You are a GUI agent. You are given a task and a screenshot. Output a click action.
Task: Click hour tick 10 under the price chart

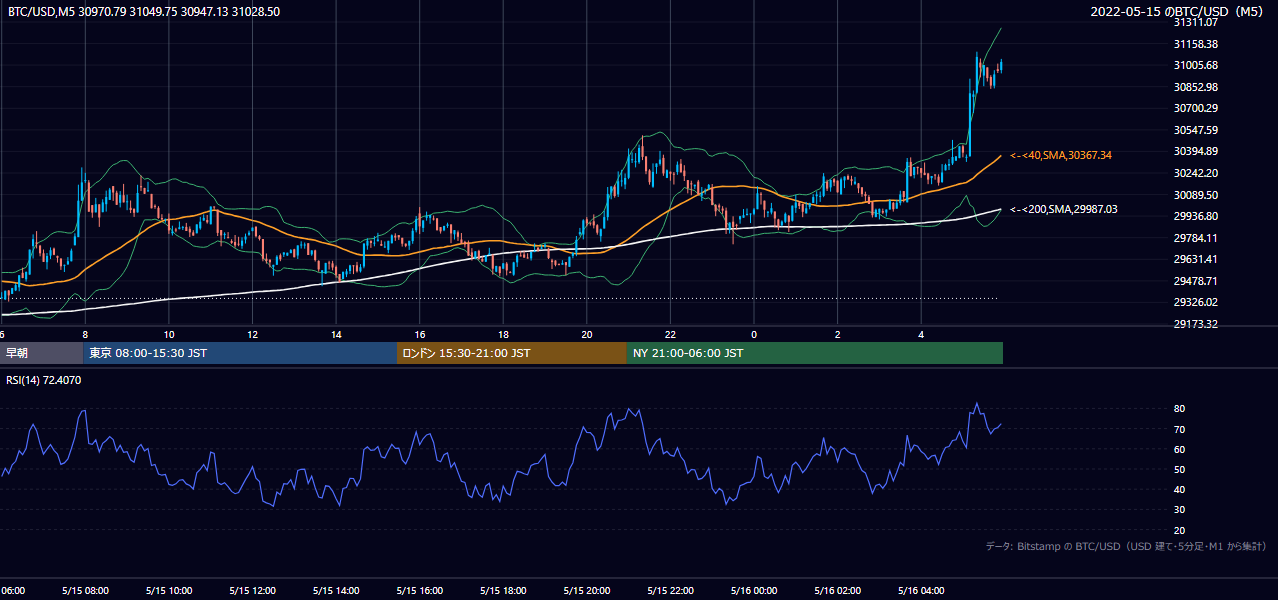pos(169,334)
